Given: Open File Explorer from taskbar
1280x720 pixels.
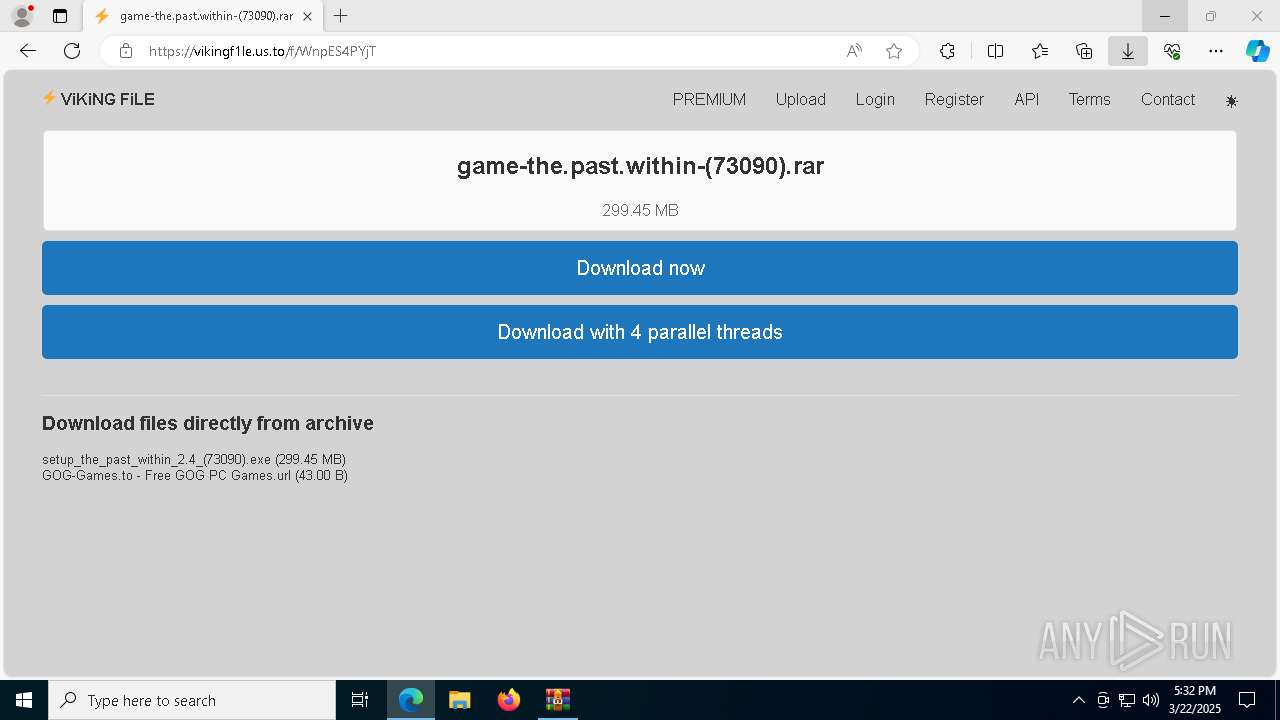Looking at the screenshot, I should (460, 700).
